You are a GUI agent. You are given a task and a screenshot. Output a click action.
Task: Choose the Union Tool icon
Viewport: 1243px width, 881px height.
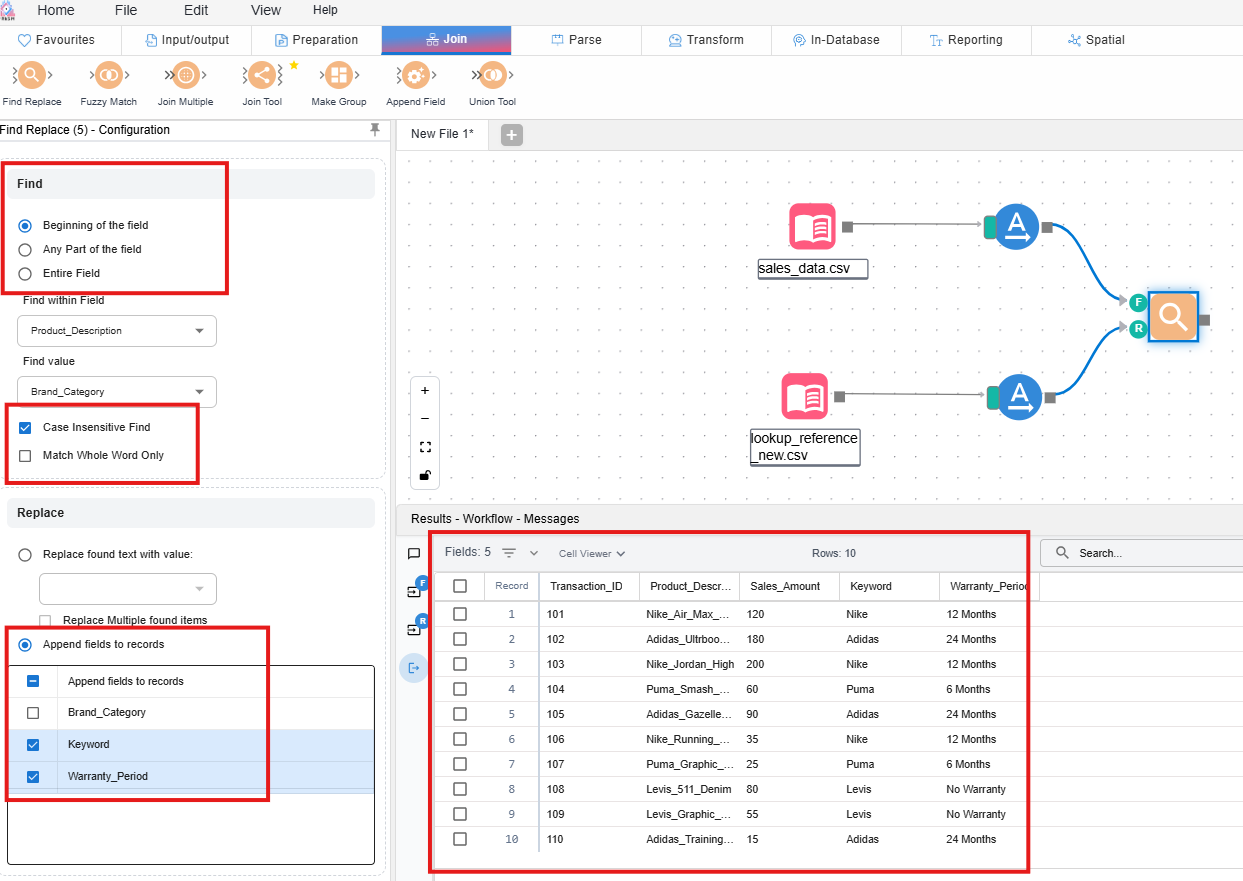[492, 76]
